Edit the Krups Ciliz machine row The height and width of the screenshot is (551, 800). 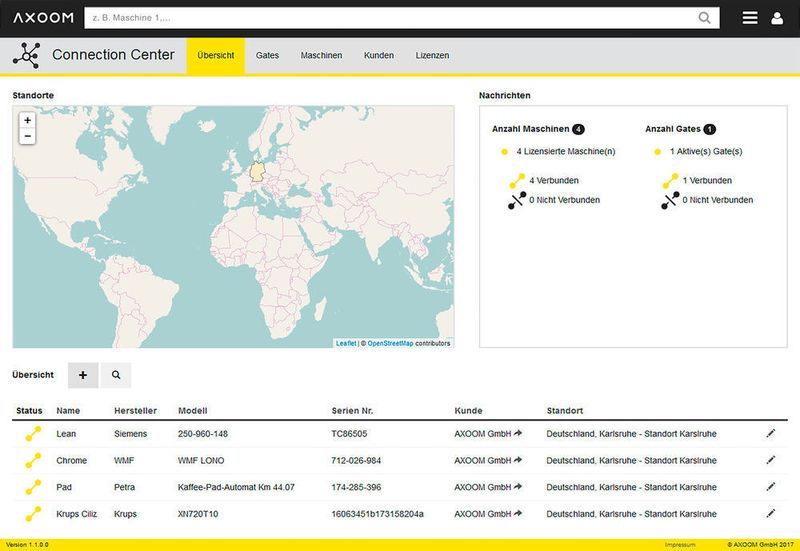[x=770, y=513]
